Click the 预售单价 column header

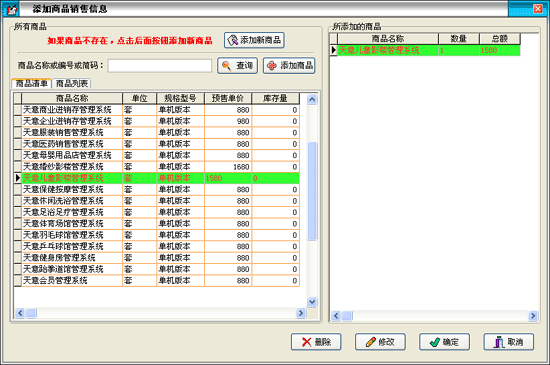point(228,98)
